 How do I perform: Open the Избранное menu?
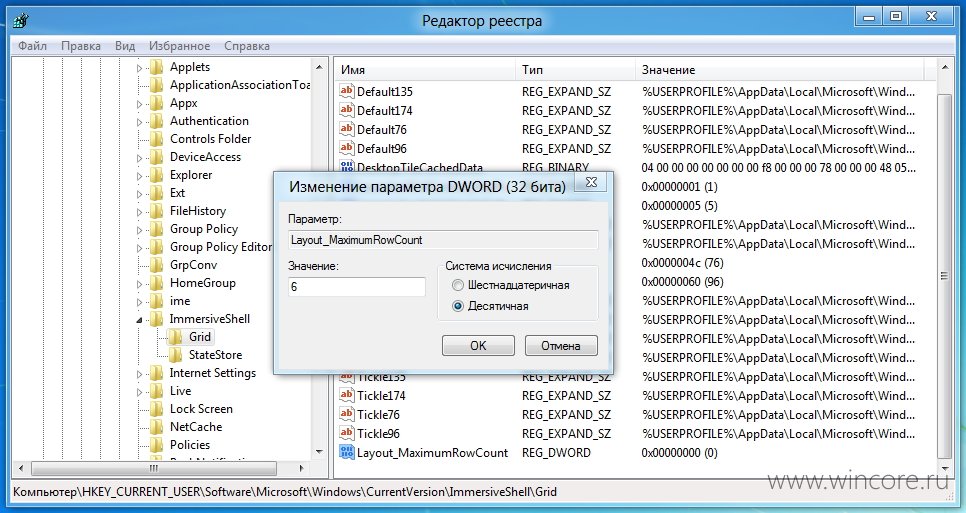tap(179, 46)
